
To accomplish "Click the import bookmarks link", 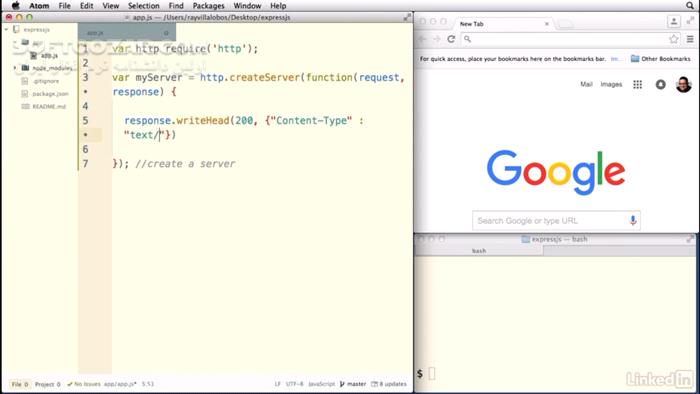I will [x=616, y=59].
